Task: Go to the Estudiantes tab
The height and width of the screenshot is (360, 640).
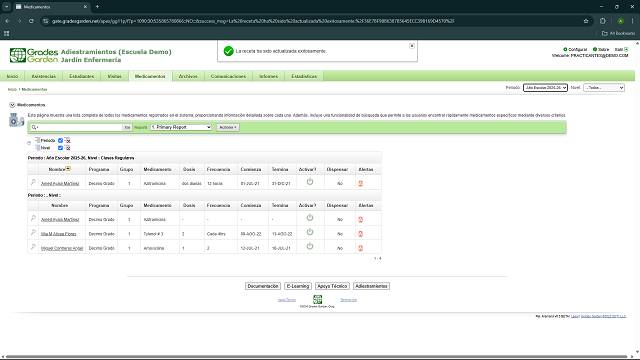Action: pos(82,76)
